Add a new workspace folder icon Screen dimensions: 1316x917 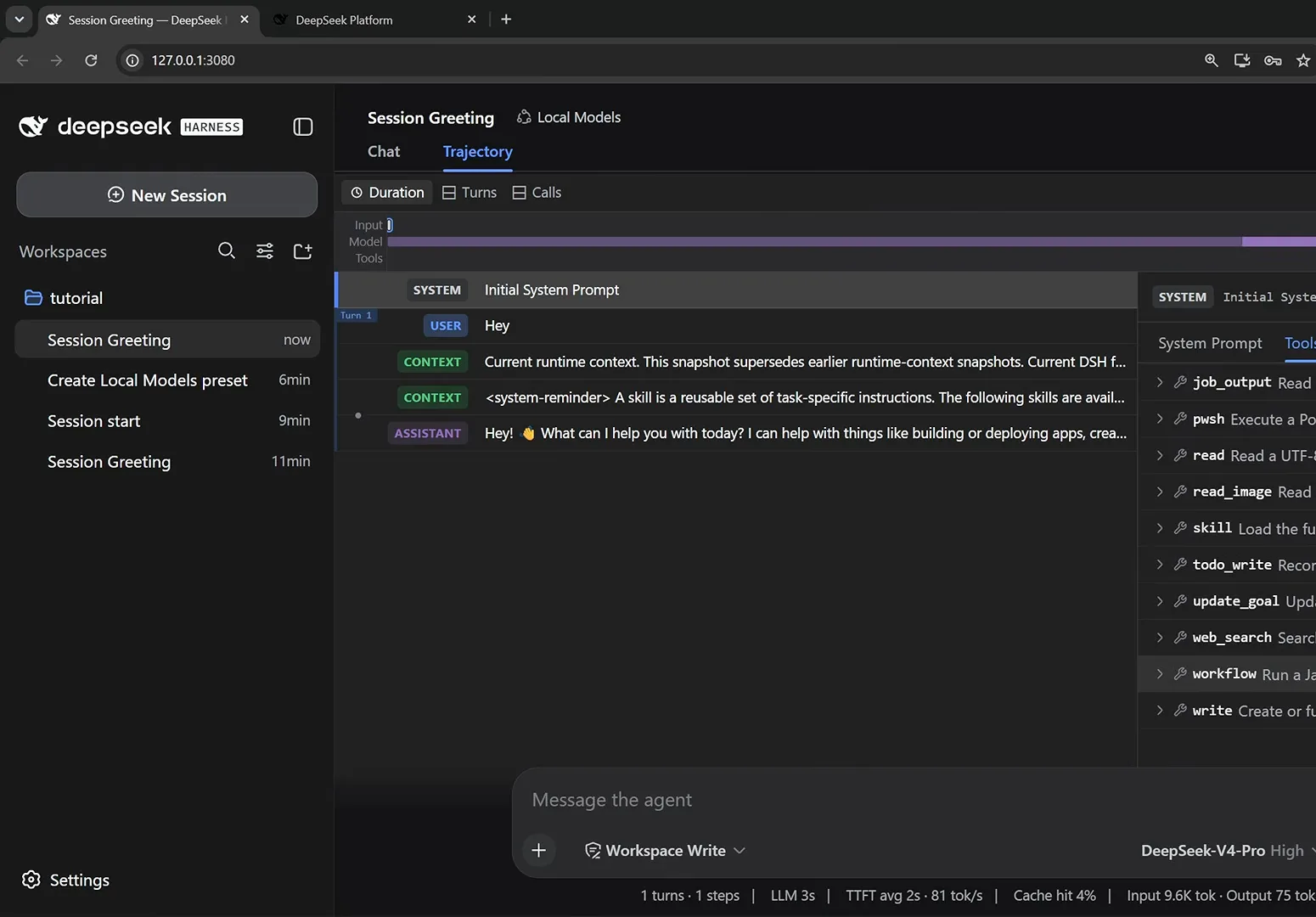(302, 250)
